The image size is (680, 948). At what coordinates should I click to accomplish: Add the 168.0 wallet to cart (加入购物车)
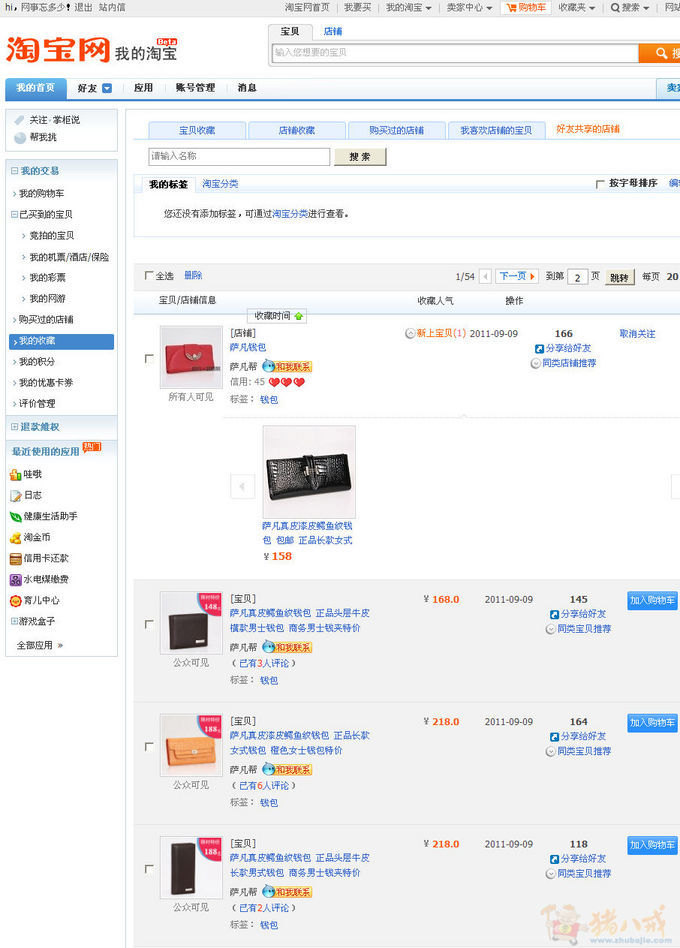pyautogui.click(x=652, y=600)
